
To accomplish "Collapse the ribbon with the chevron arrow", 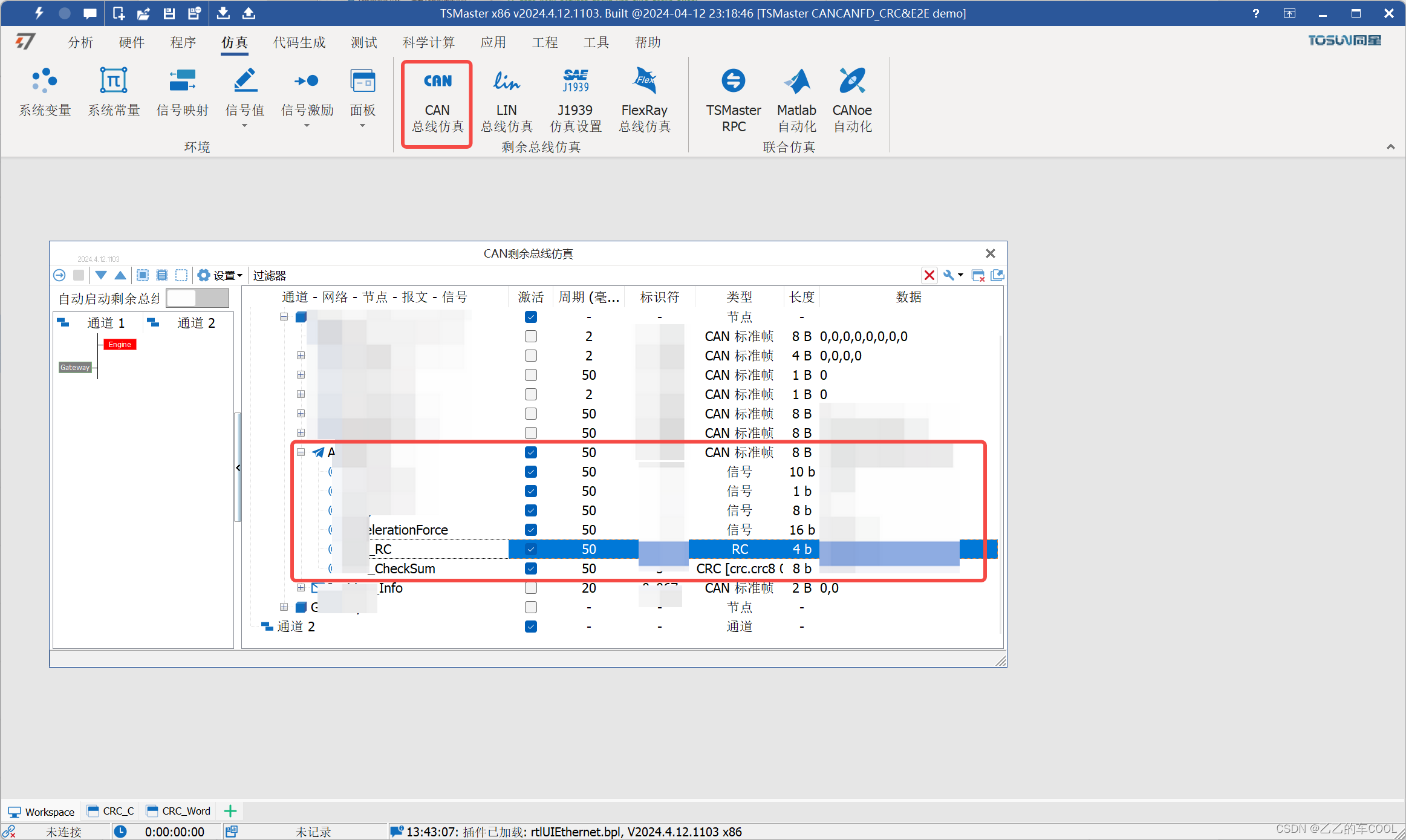I will coord(1391,147).
